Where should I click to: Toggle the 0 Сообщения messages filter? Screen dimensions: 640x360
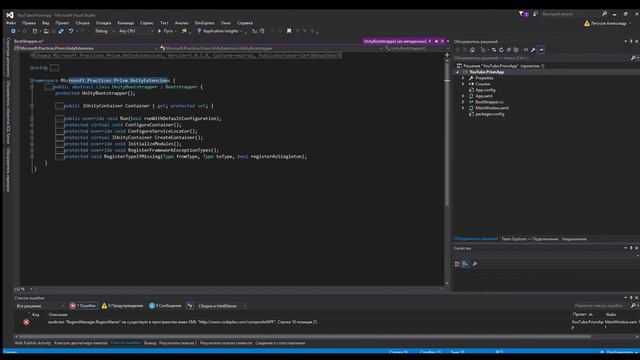[165, 306]
